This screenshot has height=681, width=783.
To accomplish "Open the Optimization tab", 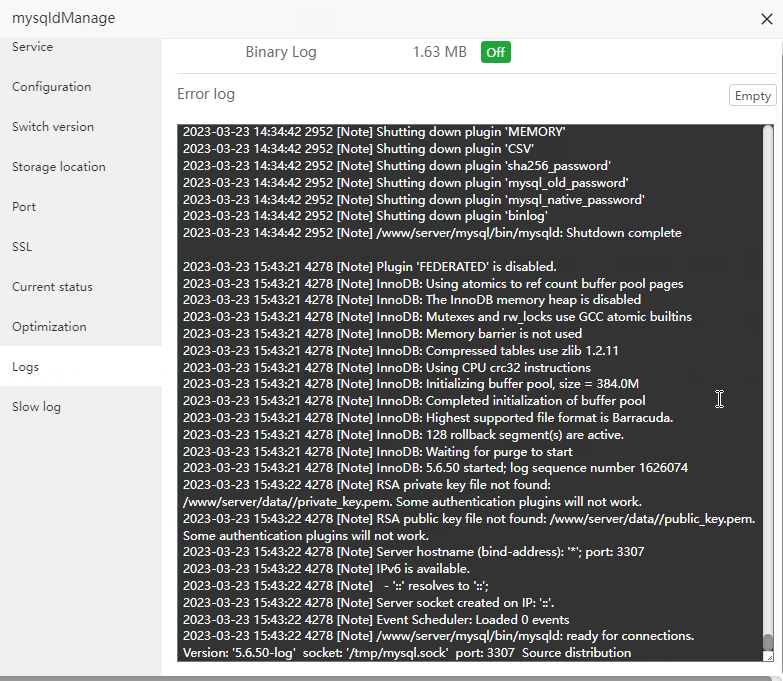I will [x=49, y=327].
